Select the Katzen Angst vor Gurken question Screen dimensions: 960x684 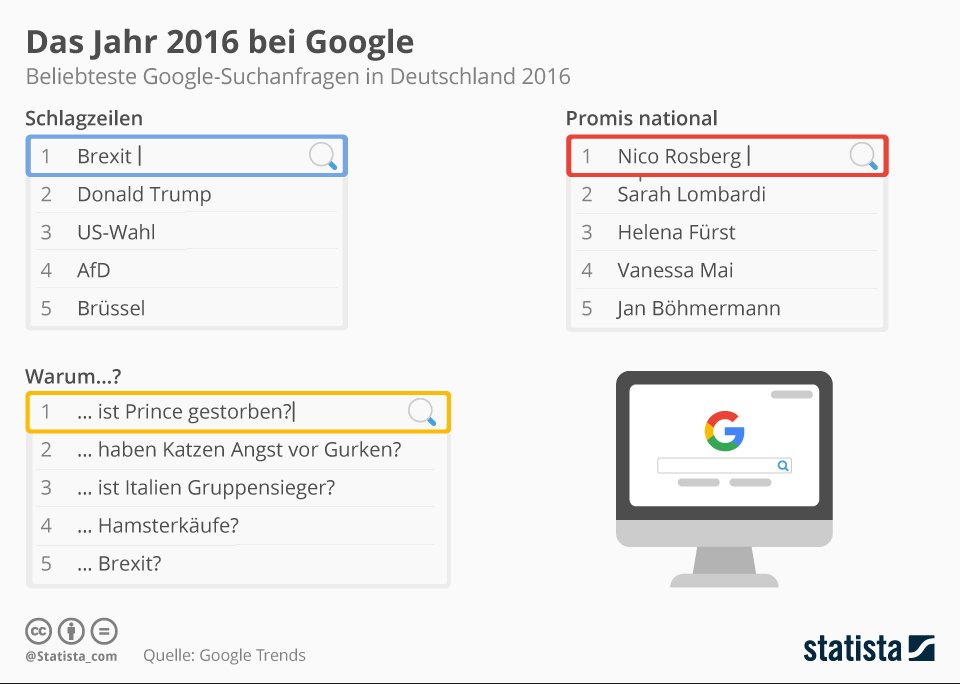[238, 449]
